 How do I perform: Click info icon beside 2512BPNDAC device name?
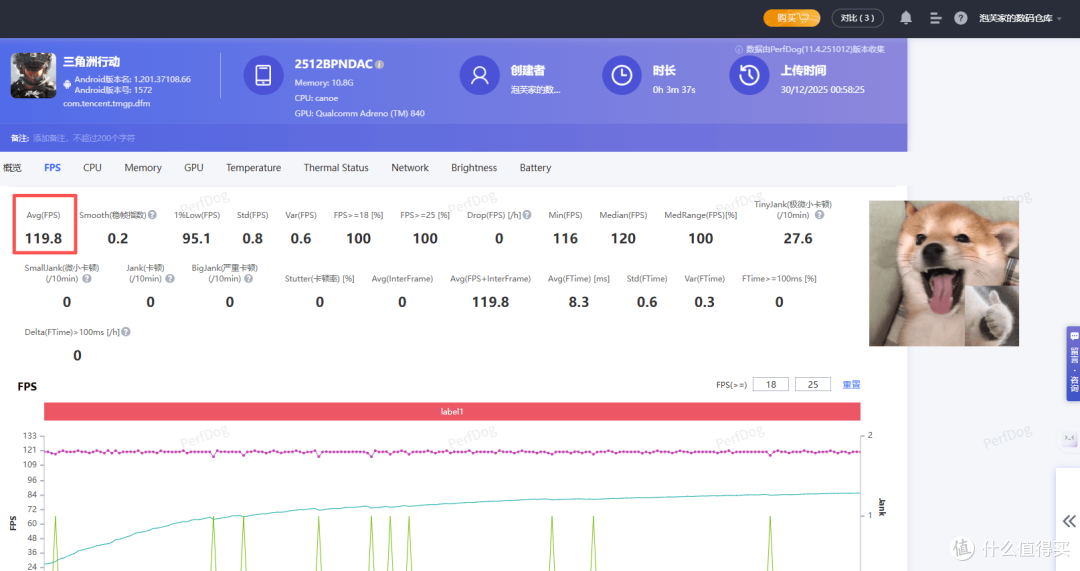(380, 64)
